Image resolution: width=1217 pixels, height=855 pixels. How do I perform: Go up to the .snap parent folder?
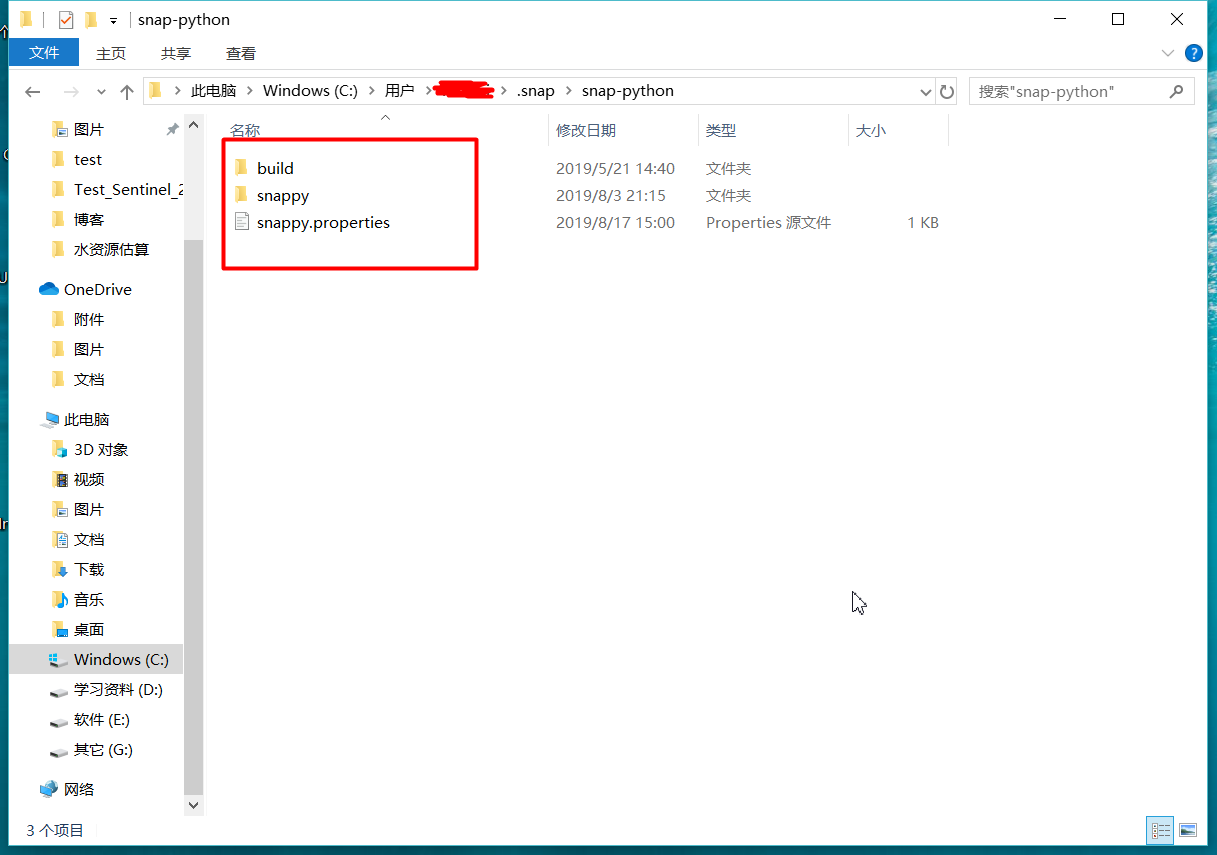(x=125, y=90)
